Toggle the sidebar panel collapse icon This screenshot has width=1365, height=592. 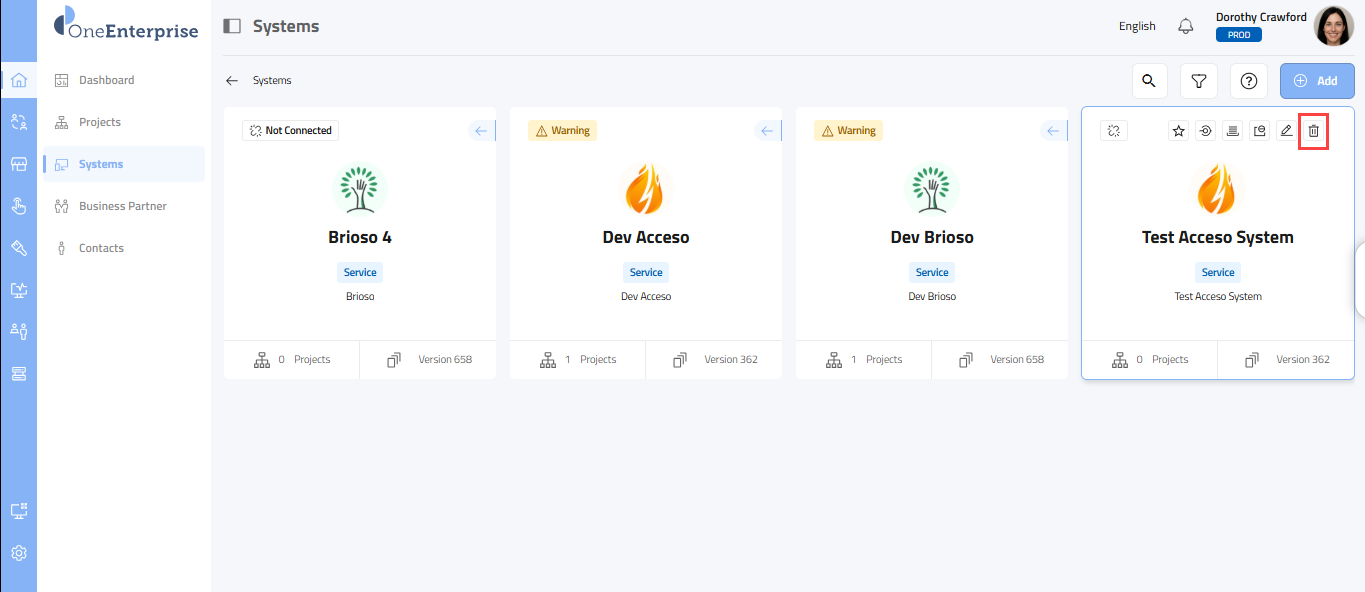[232, 26]
